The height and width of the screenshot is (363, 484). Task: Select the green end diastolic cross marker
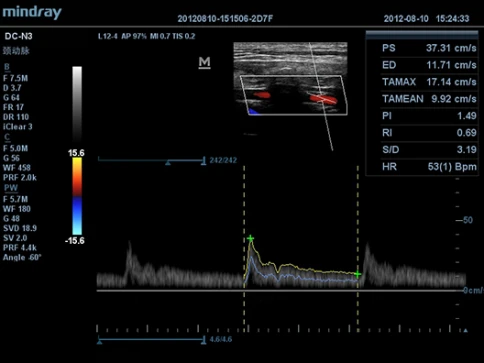tap(357, 274)
